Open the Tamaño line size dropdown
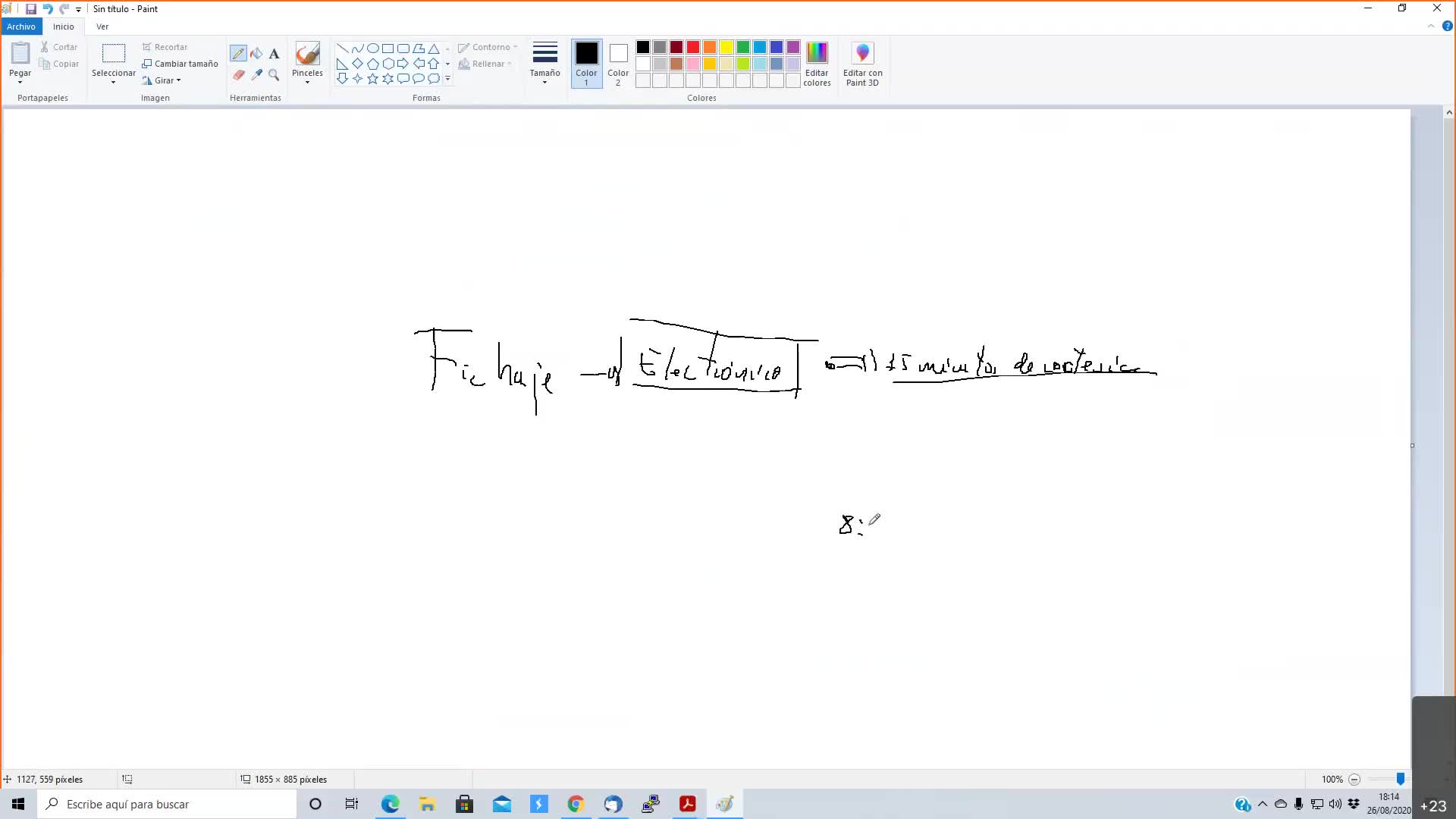This screenshot has width=1456, height=819. [x=544, y=64]
